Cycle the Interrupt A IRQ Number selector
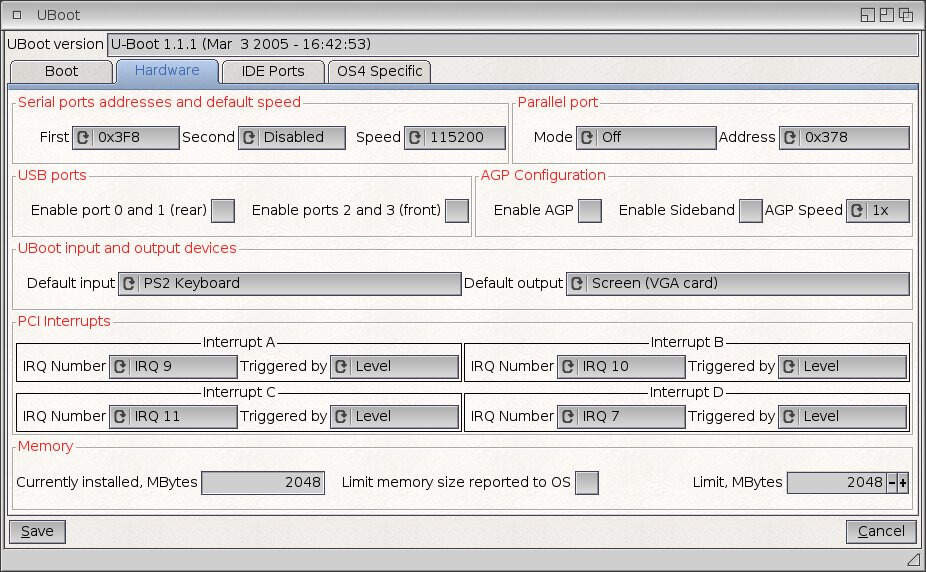This screenshot has width=926, height=572. click(173, 367)
